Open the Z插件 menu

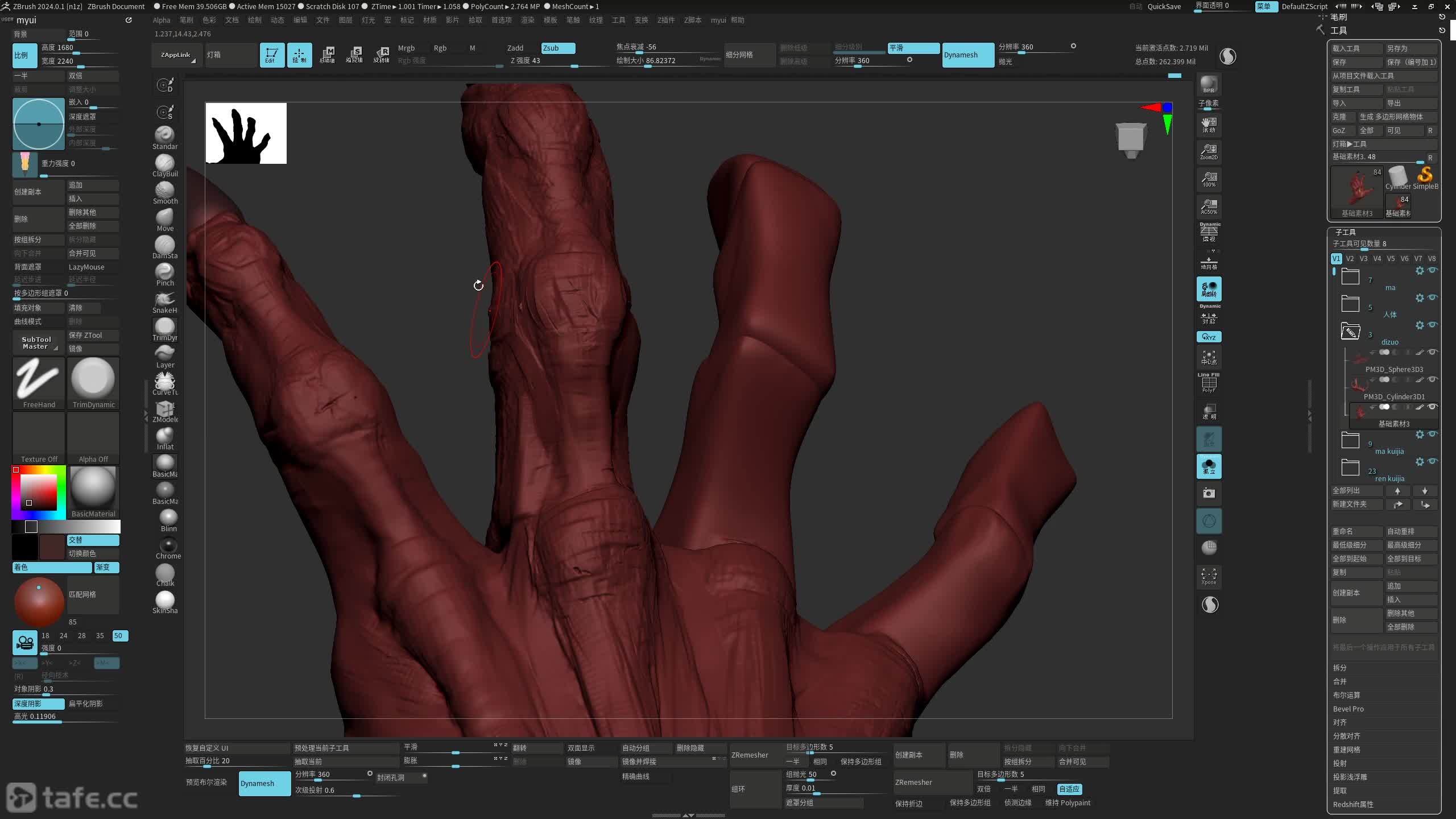[x=665, y=20]
